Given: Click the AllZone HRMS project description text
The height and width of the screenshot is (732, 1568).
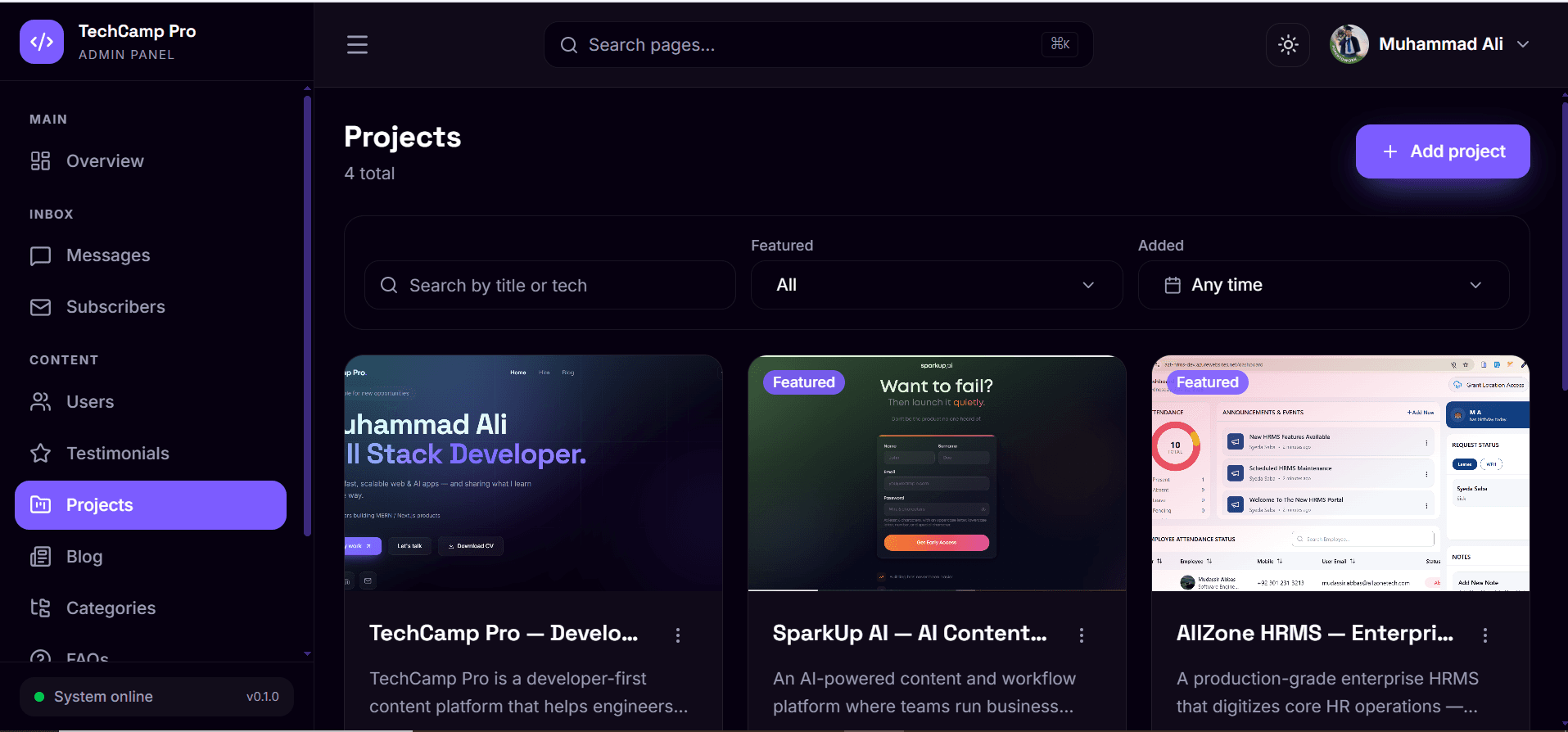Looking at the screenshot, I should [x=1327, y=693].
